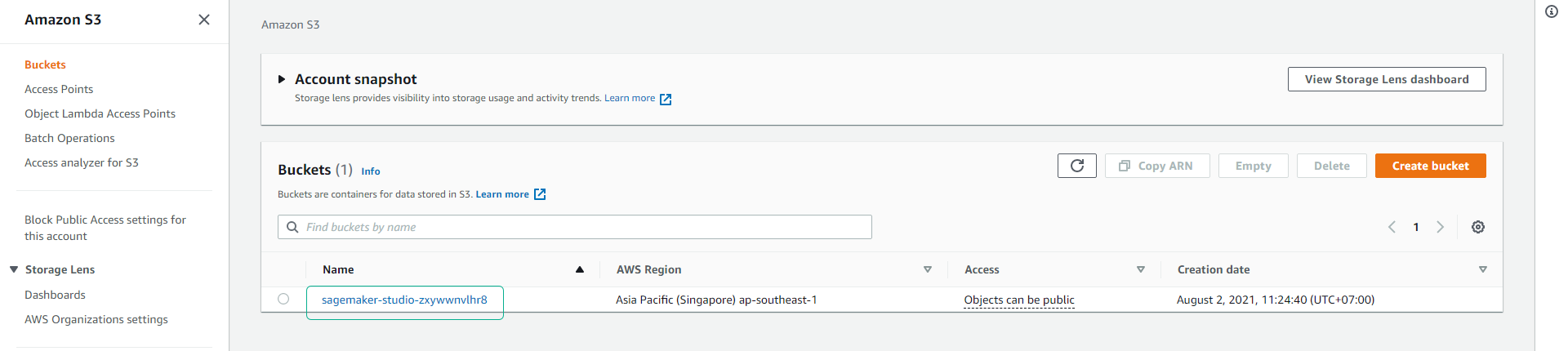
Task: Click the Create bucket button
Action: coord(1431,166)
